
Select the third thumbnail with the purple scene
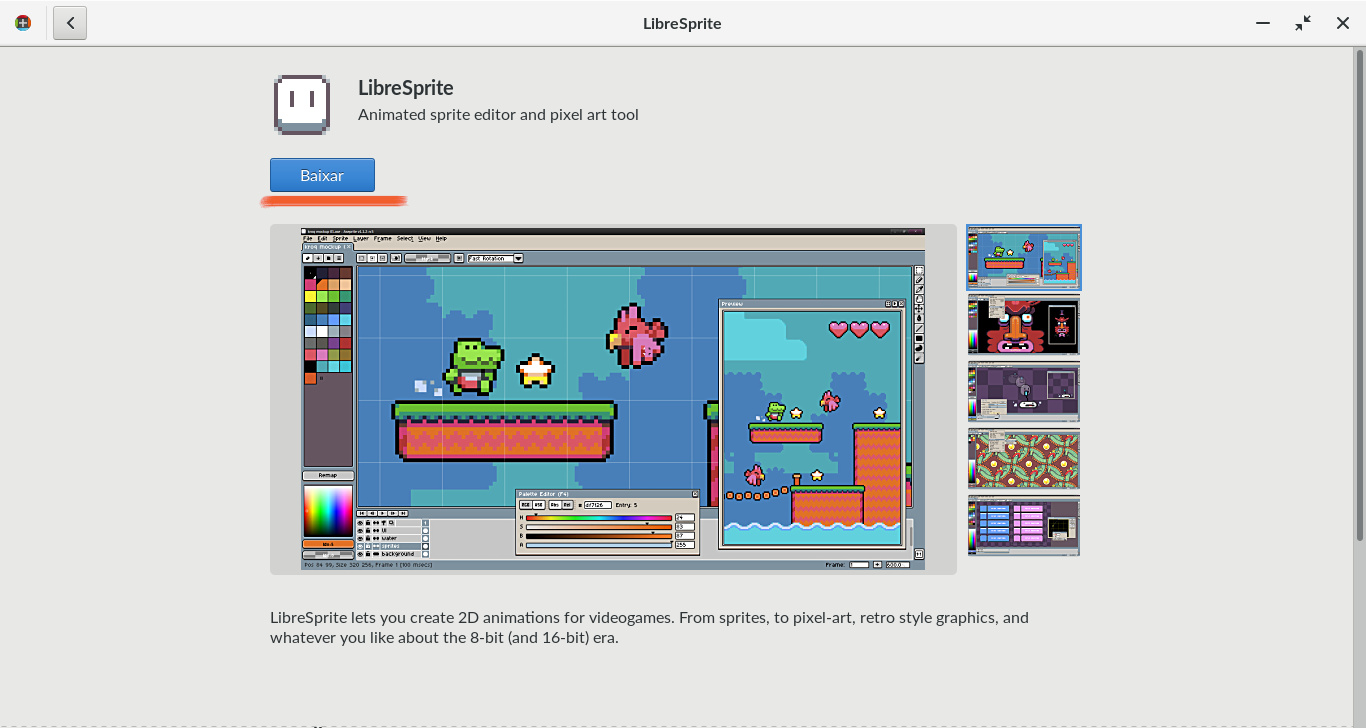click(1023, 392)
